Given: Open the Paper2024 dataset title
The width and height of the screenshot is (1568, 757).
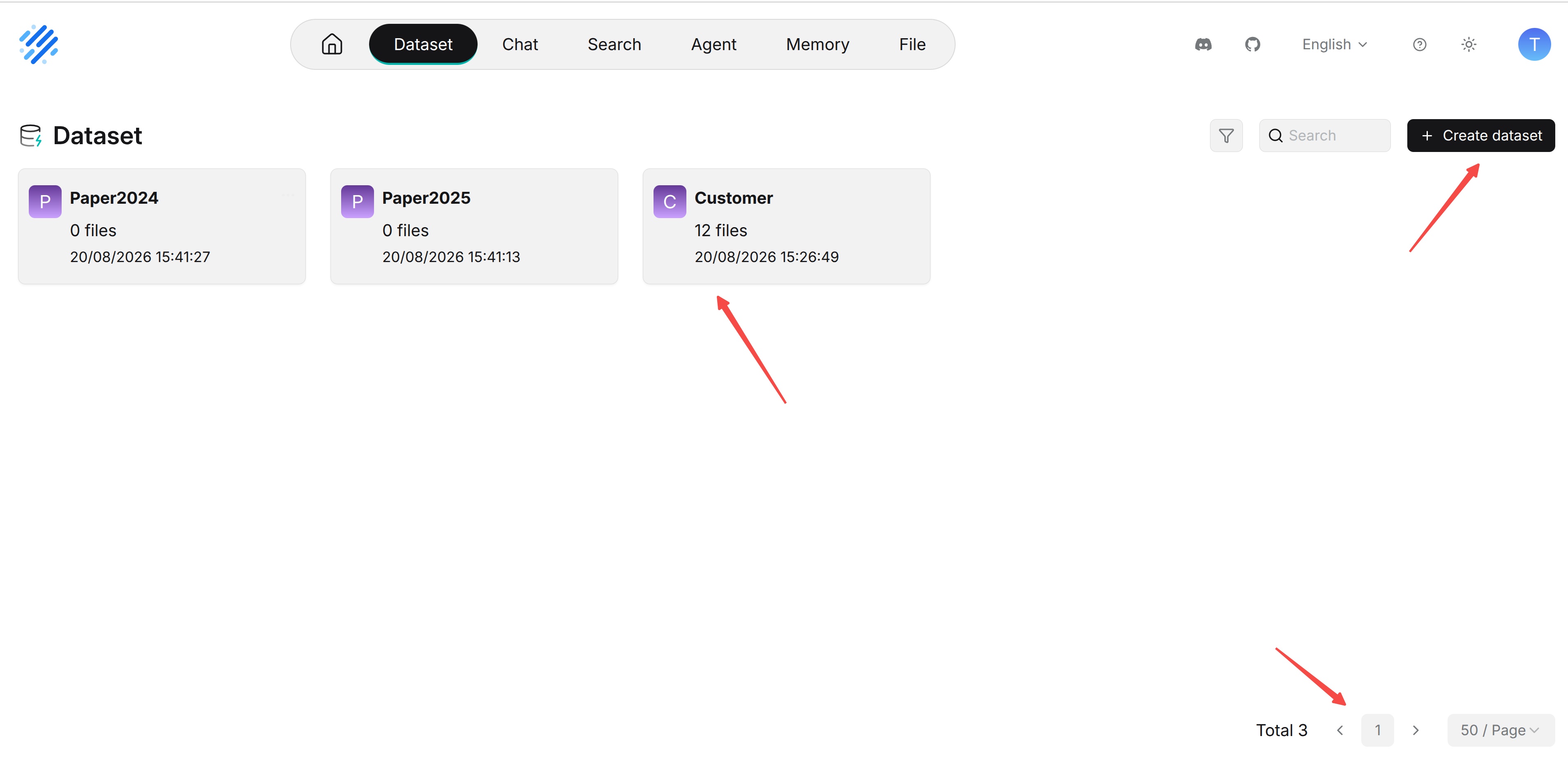Looking at the screenshot, I should tap(114, 198).
